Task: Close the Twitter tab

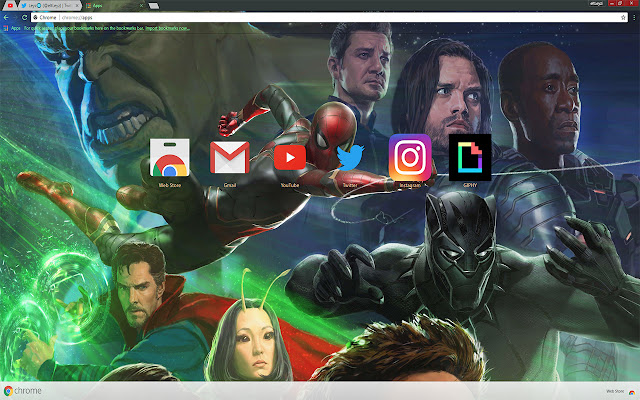Action: click(x=77, y=6)
